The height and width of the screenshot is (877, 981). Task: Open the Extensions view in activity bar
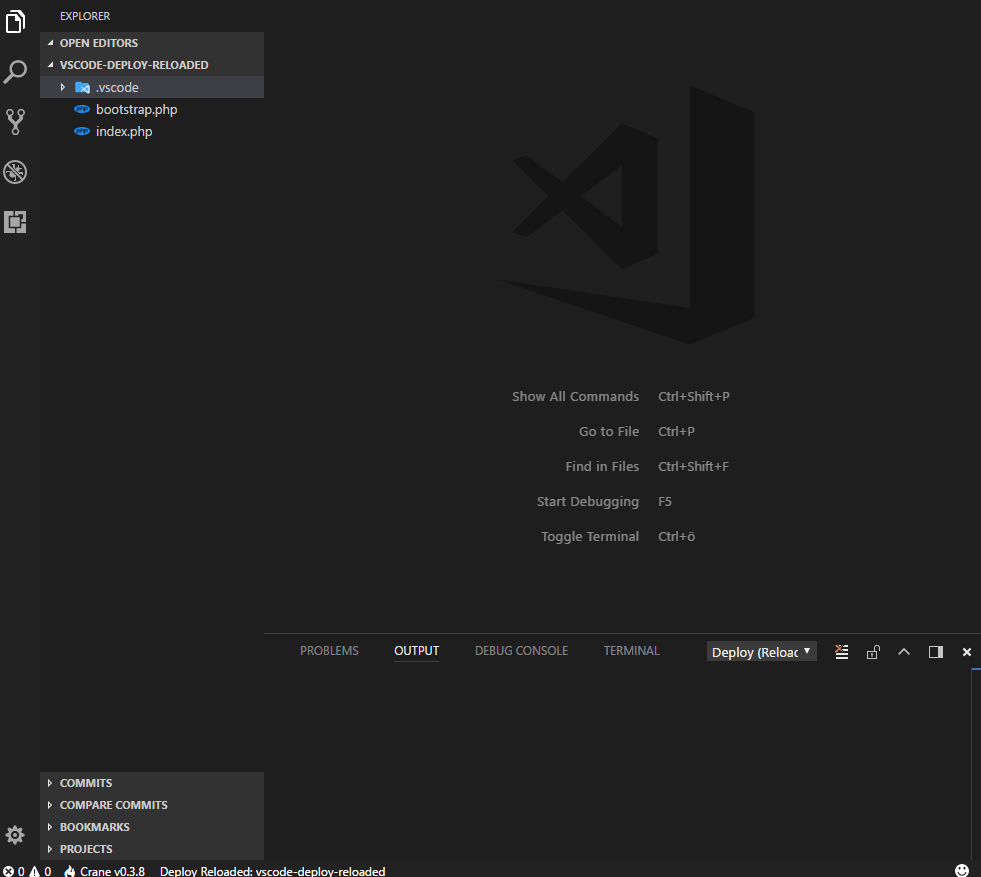[x=15, y=221]
